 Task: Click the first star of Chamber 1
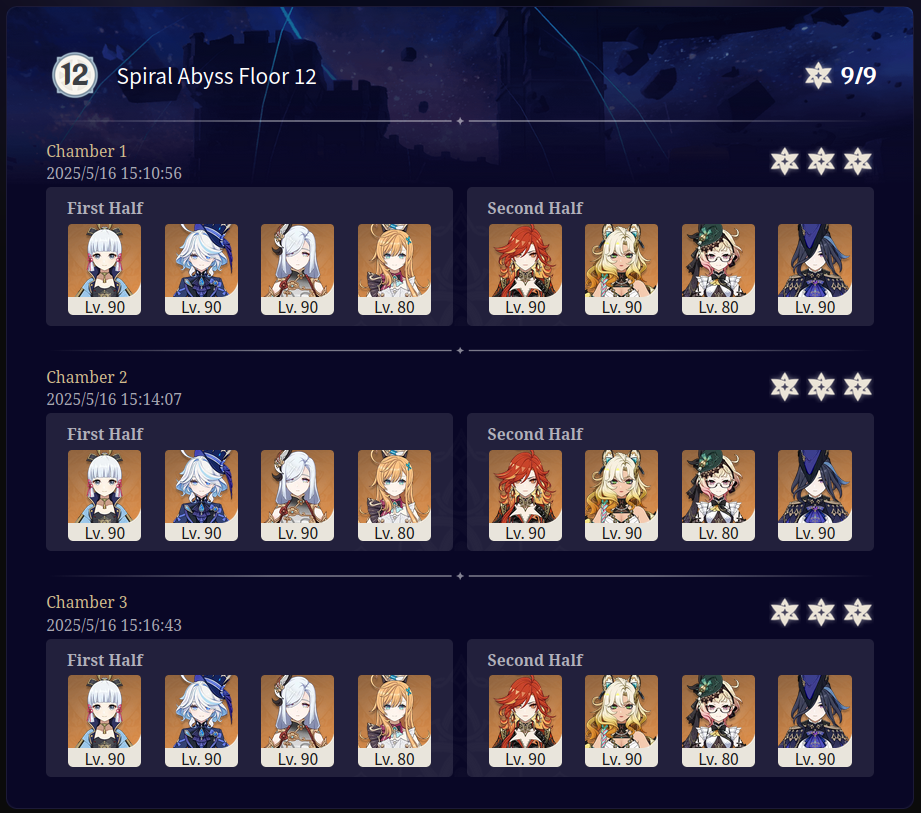[x=785, y=162]
